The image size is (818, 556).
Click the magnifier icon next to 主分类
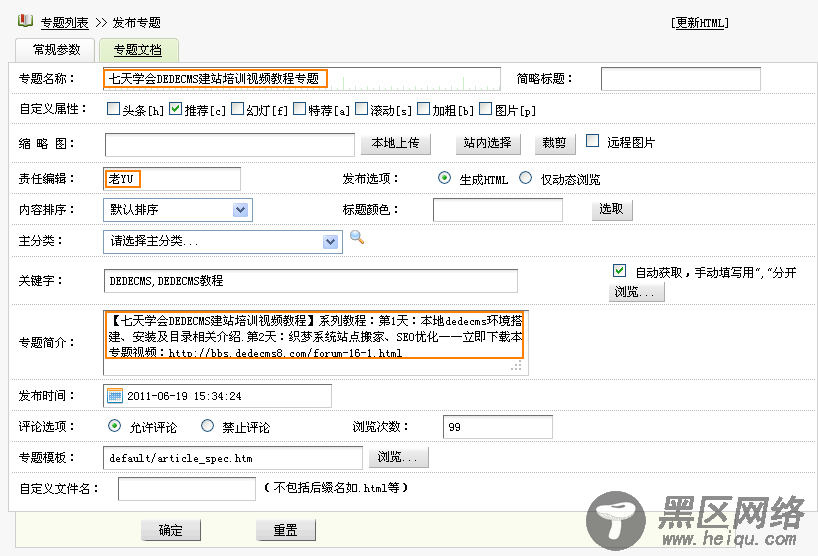click(x=357, y=237)
